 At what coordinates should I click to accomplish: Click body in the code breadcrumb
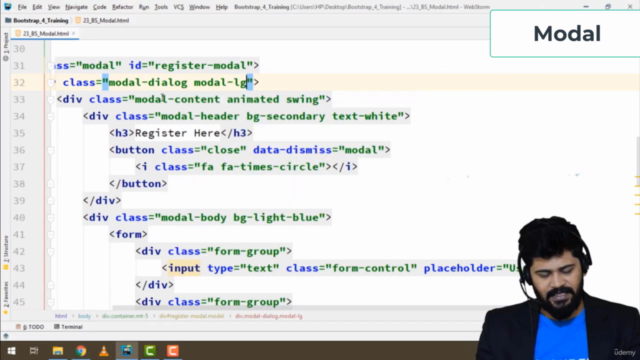(x=84, y=316)
